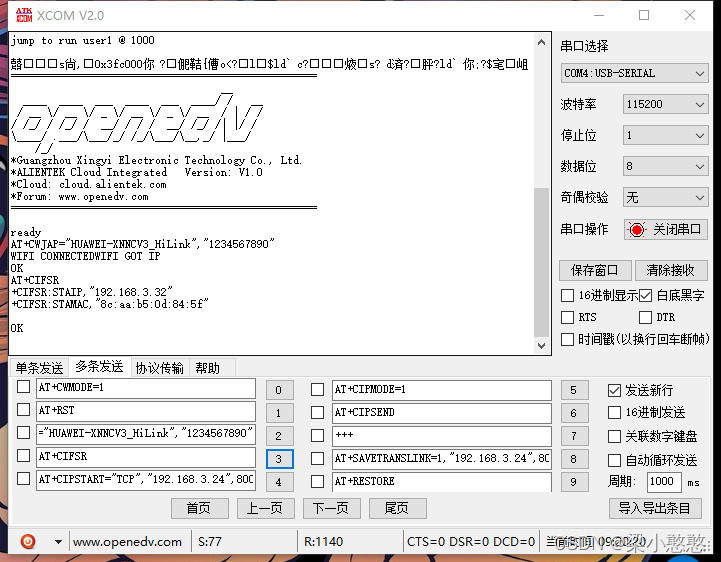The width and height of the screenshot is (721, 562).
Task: Expand the 数据位 dropdown
Action: 665,166
